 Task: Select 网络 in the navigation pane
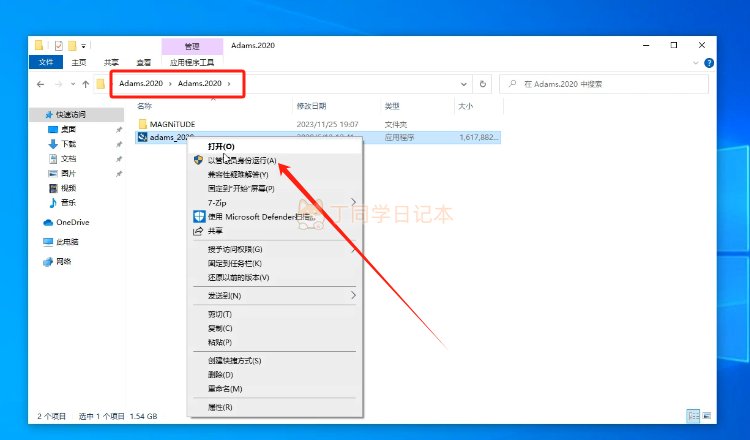click(64, 262)
